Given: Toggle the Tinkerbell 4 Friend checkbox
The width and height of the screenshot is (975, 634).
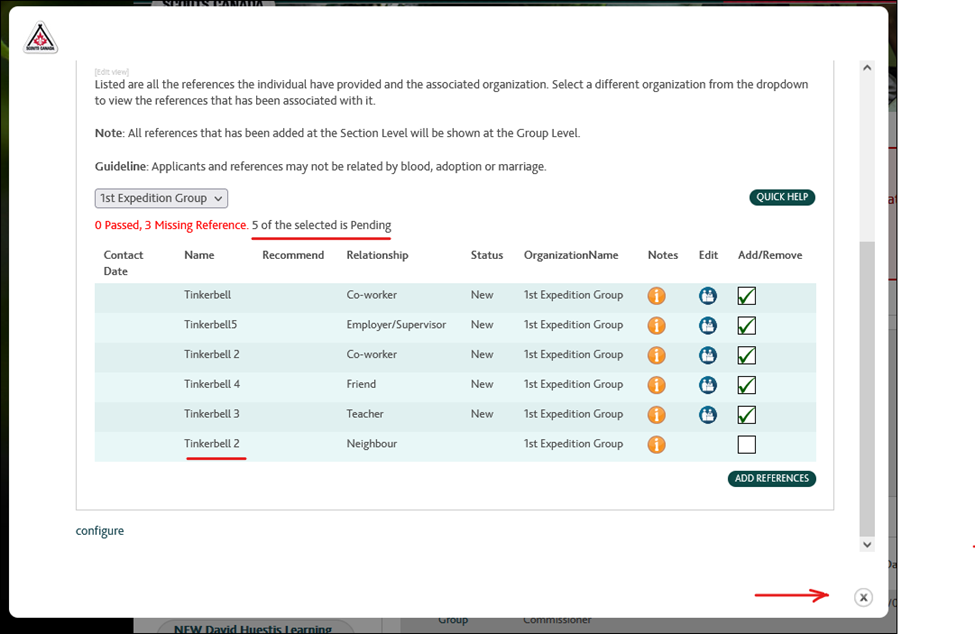Looking at the screenshot, I should coord(746,385).
